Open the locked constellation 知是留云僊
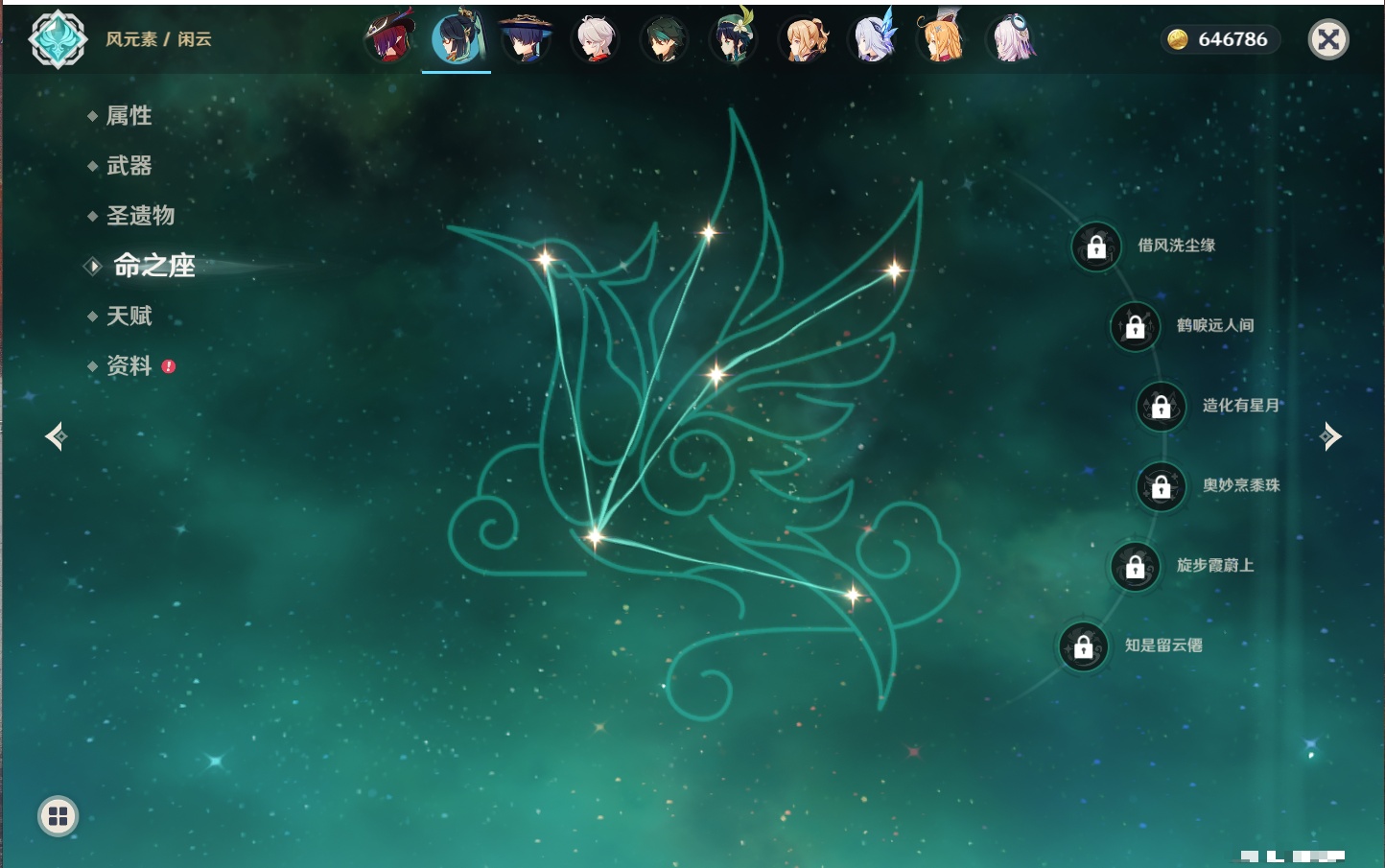 point(1083,646)
